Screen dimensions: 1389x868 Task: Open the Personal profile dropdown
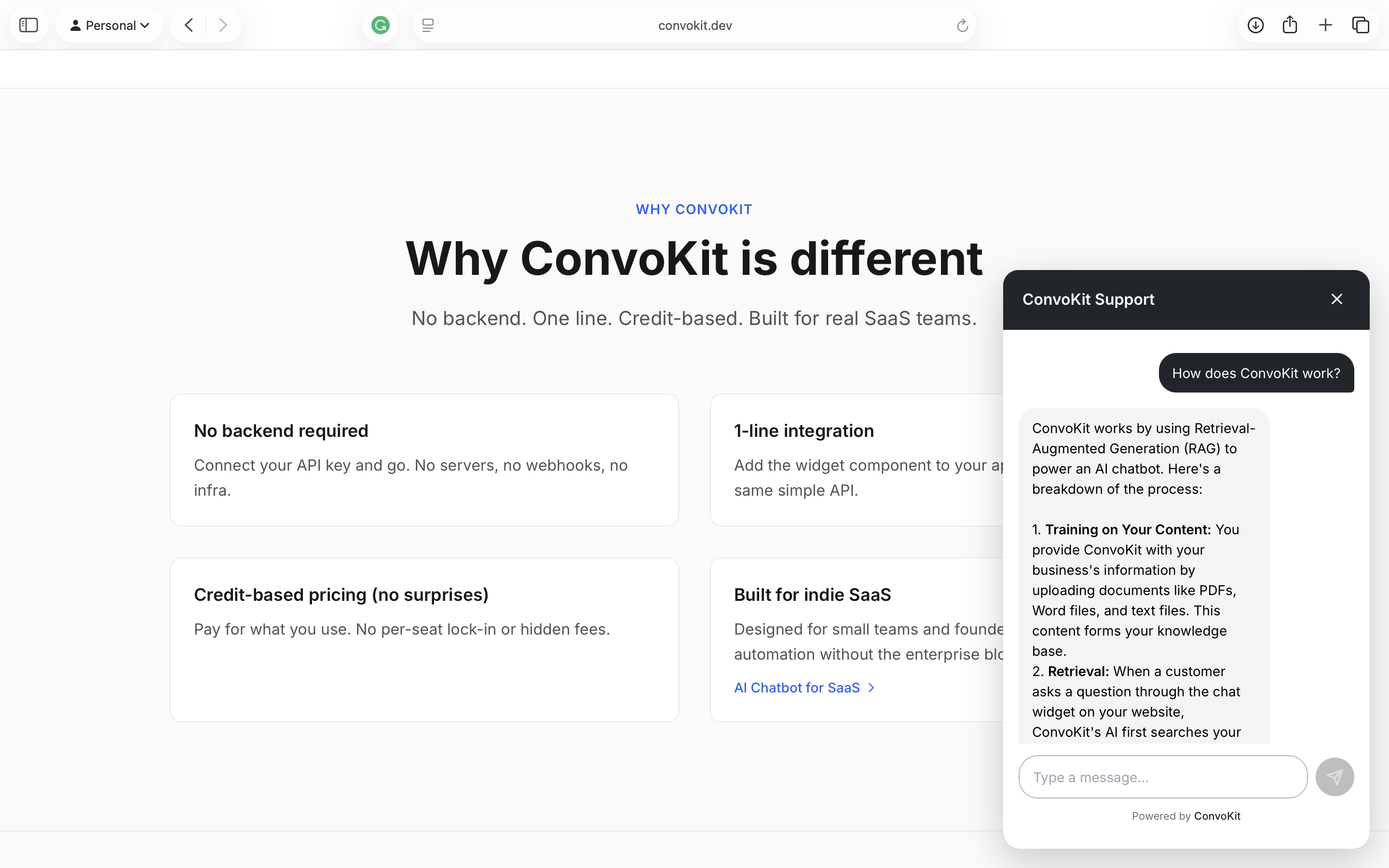pyautogui.click(x=109, y=25)
